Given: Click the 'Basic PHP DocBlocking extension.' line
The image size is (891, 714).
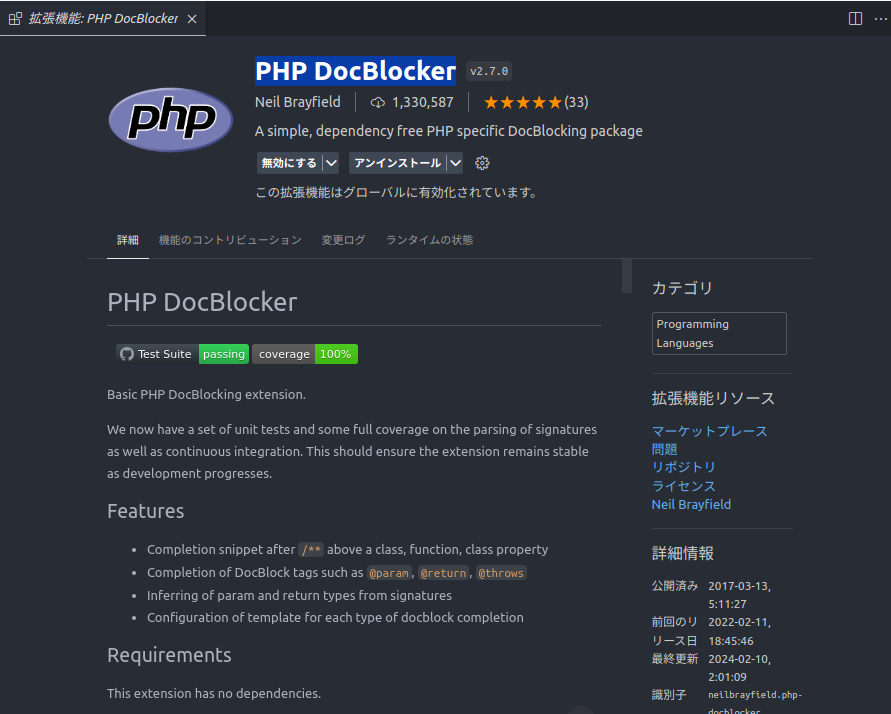Looking at the screenshot, I should pyautogui.click(x=206, y=394).
